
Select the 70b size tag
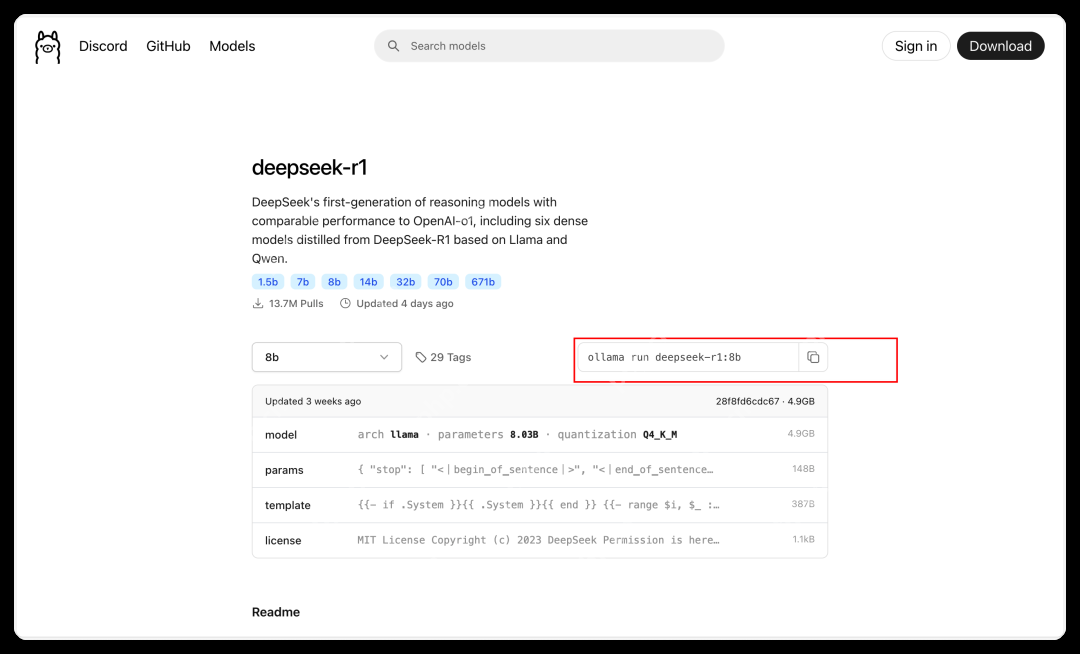(443, 282)
